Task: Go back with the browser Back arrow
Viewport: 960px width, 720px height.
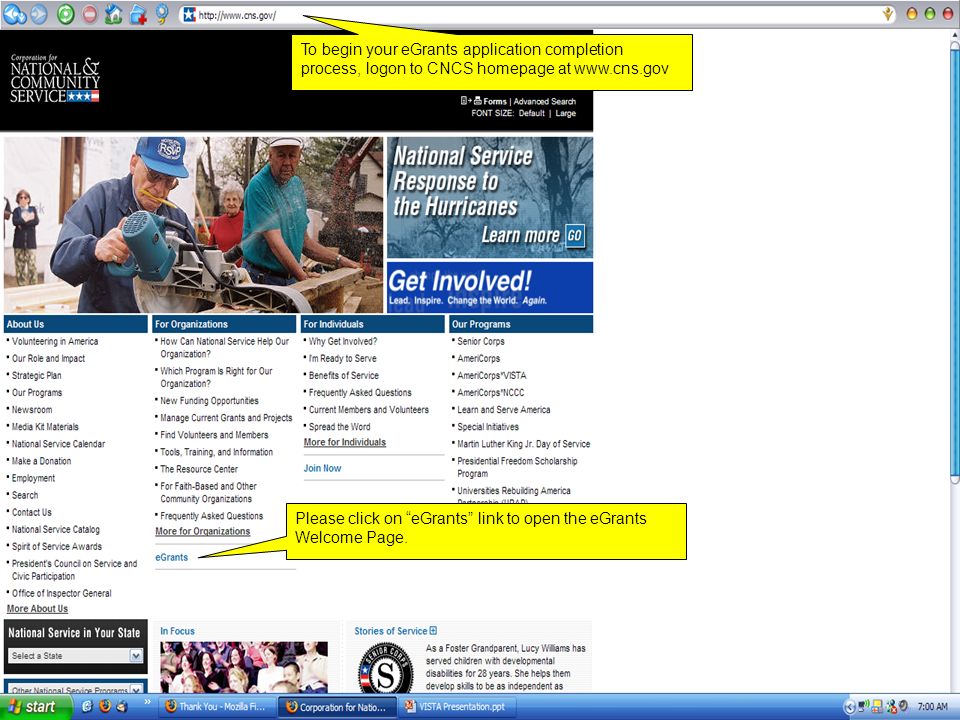Action: point(14,14)
